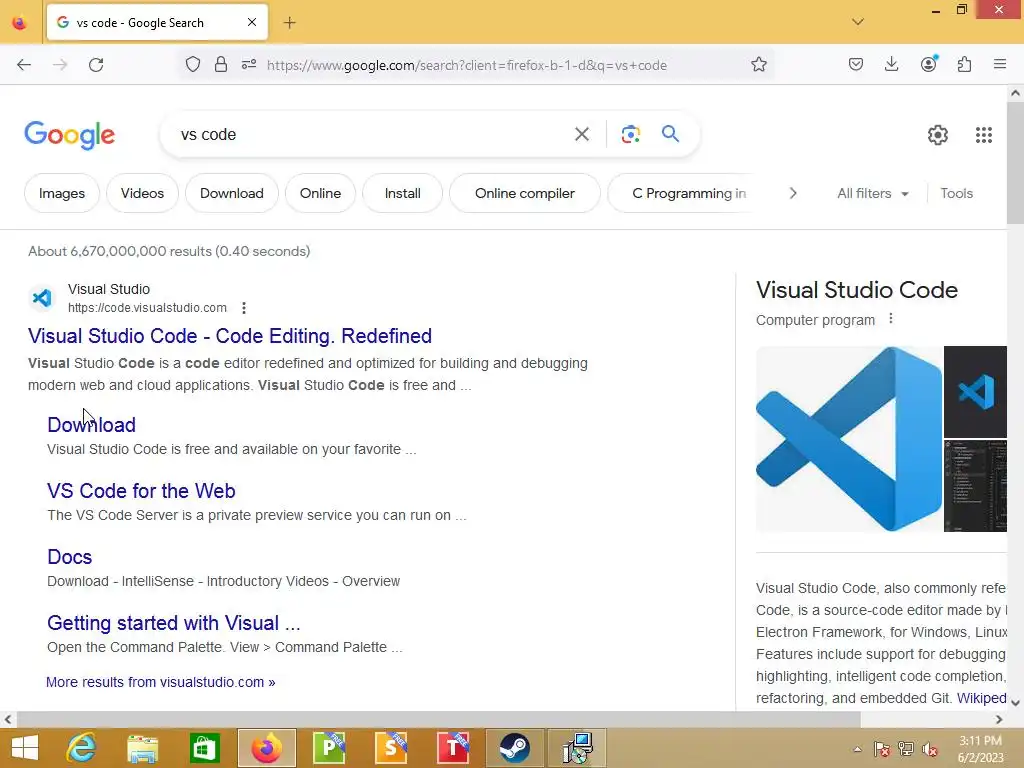Click the magnifier search button
The image size is (1024, 768).
point(670,134)
